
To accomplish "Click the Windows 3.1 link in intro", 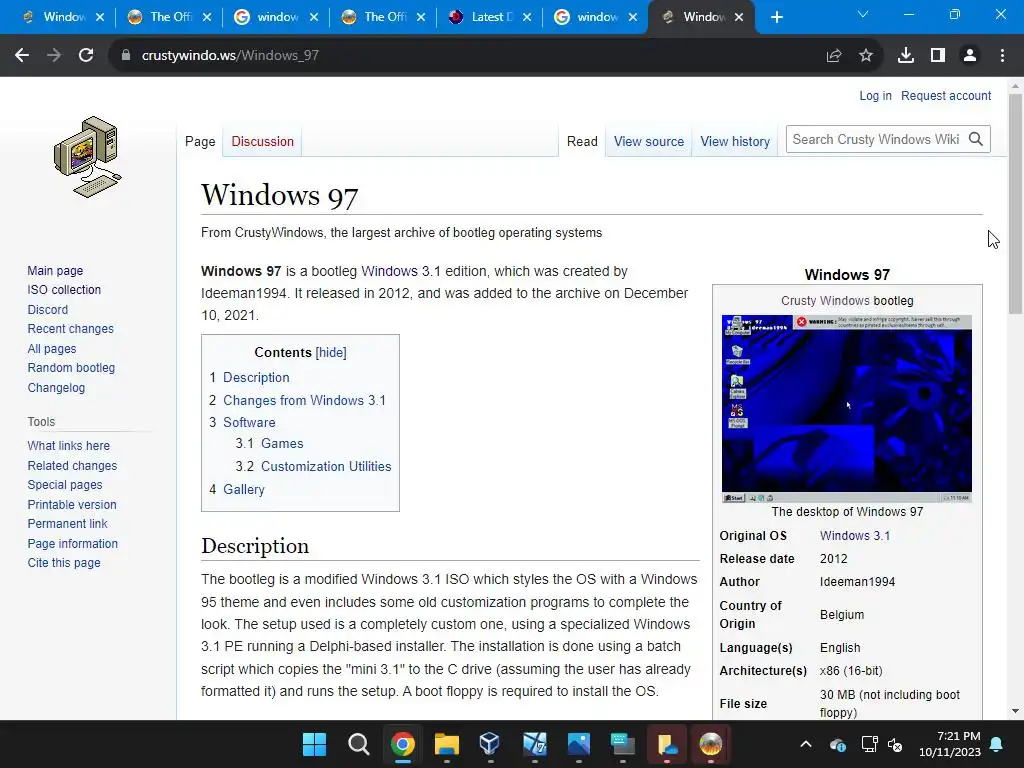I will point(401,271).
